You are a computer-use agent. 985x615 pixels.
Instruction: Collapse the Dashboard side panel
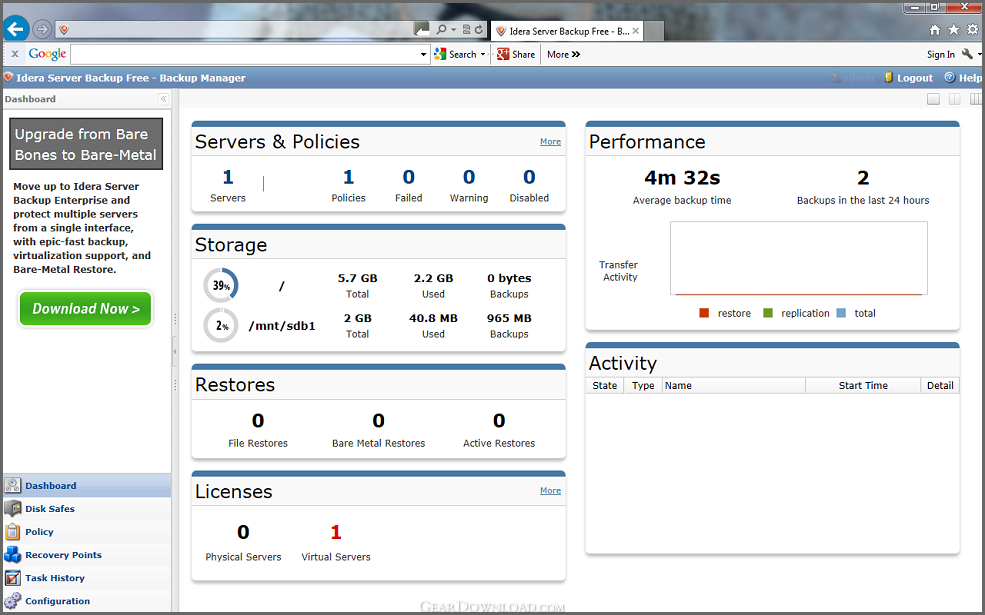coord(163,99)
